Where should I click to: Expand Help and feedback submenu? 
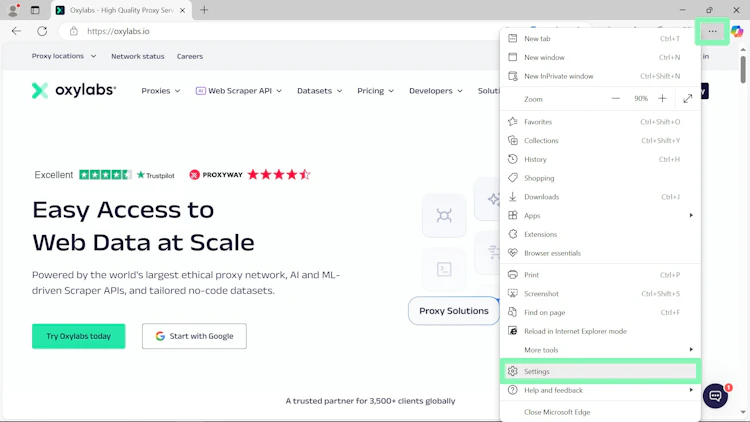[600, 390]
